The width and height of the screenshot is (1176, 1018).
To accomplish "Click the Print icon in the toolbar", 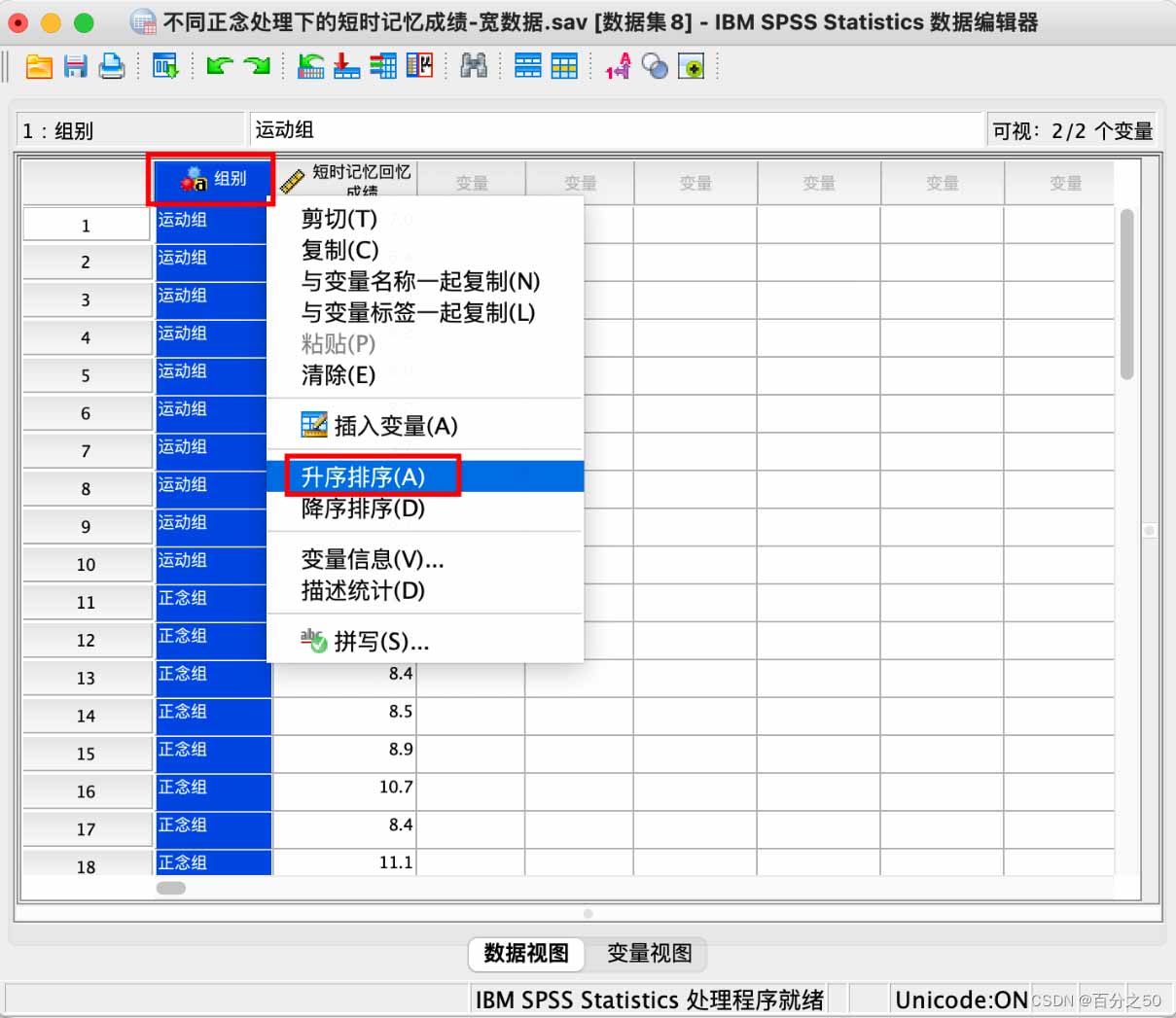I will [112, 66].
